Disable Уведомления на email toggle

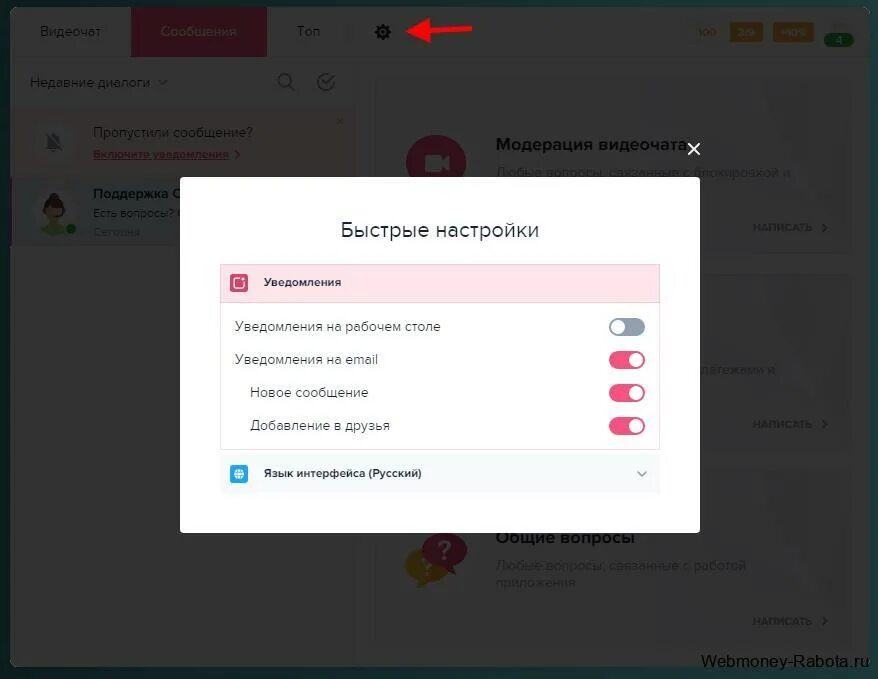pyautogui.click(x=627, y=360)
